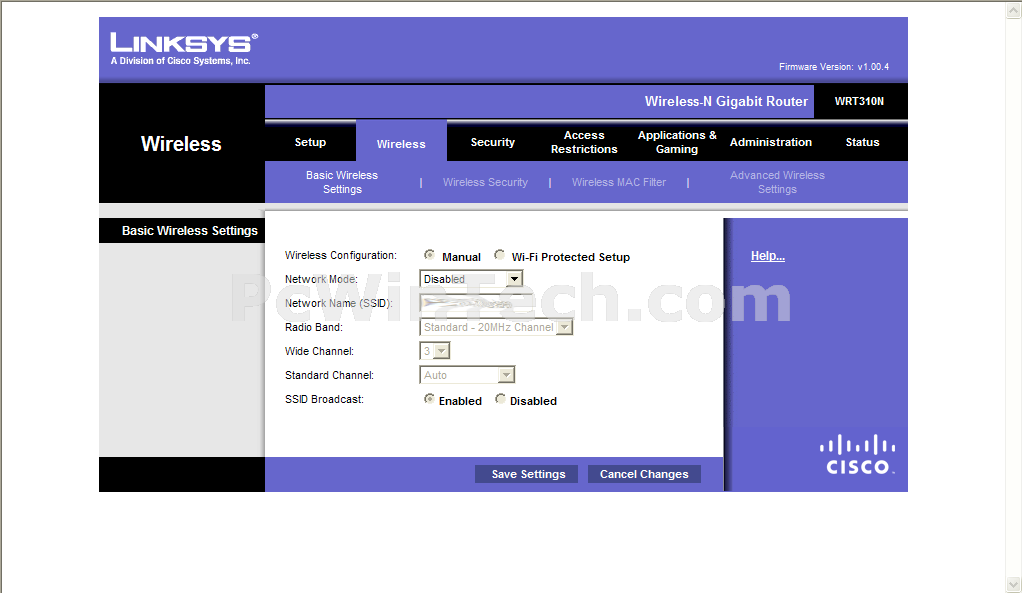Click the Radio Band label

pyautogui.click(x=314, y=327)
